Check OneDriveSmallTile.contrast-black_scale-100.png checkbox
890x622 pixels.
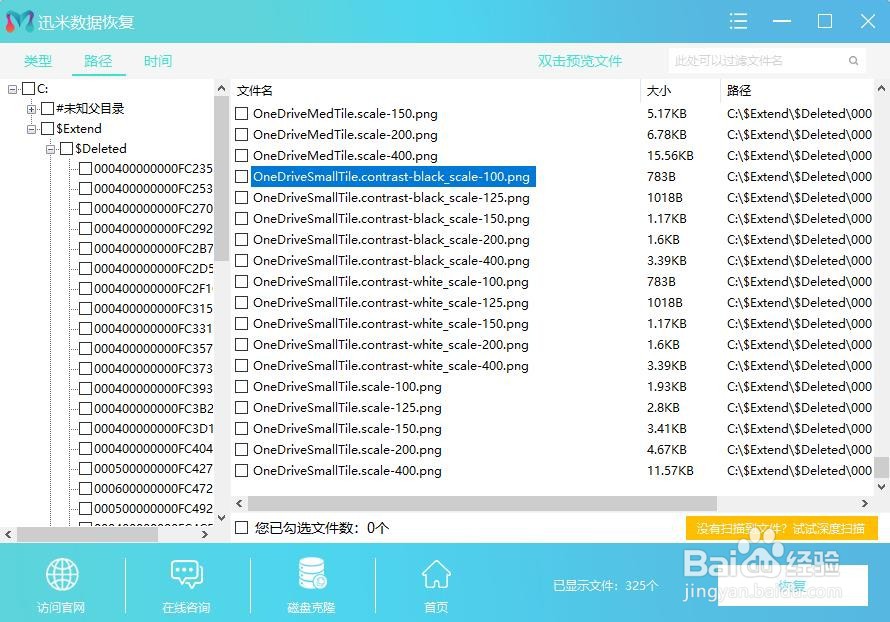[242, 176]
